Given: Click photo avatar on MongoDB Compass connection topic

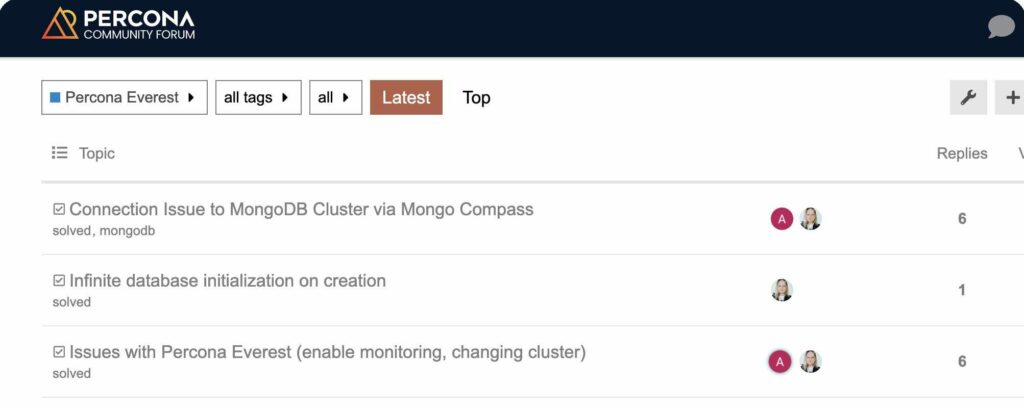Looking at the screenshot, I should [810, 219].
